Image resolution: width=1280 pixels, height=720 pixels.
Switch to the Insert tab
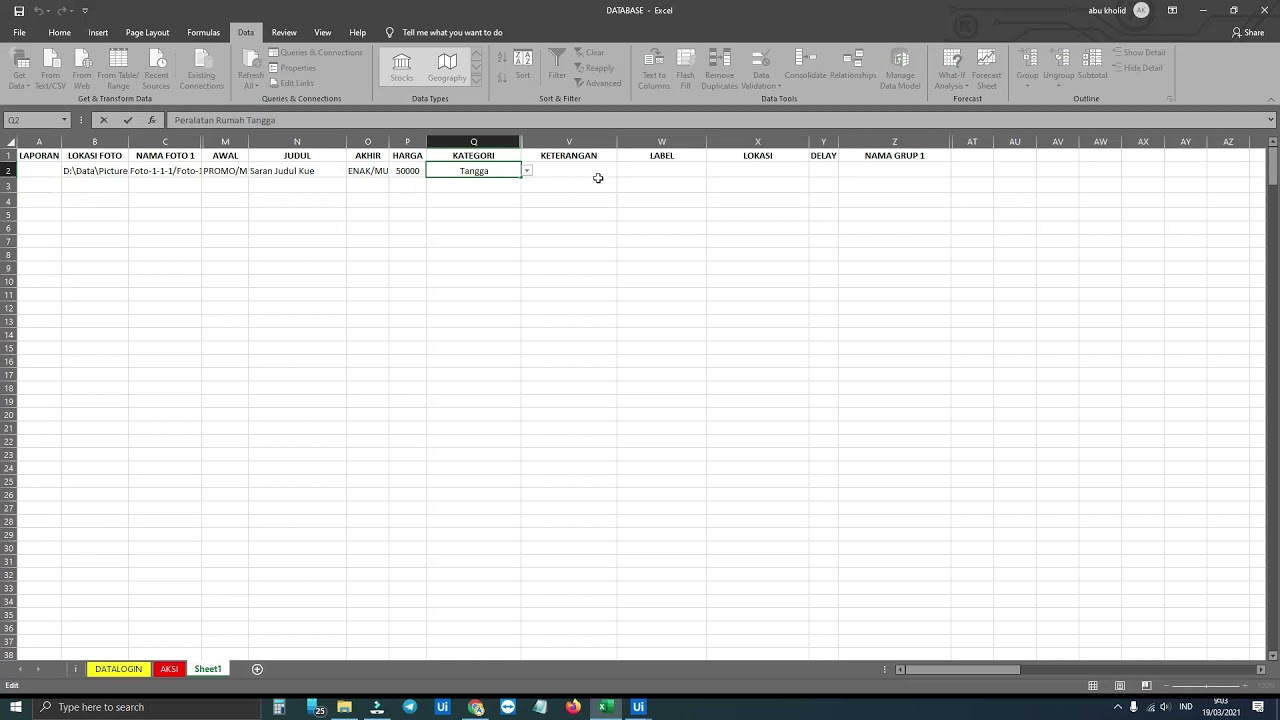pos(98,32)
